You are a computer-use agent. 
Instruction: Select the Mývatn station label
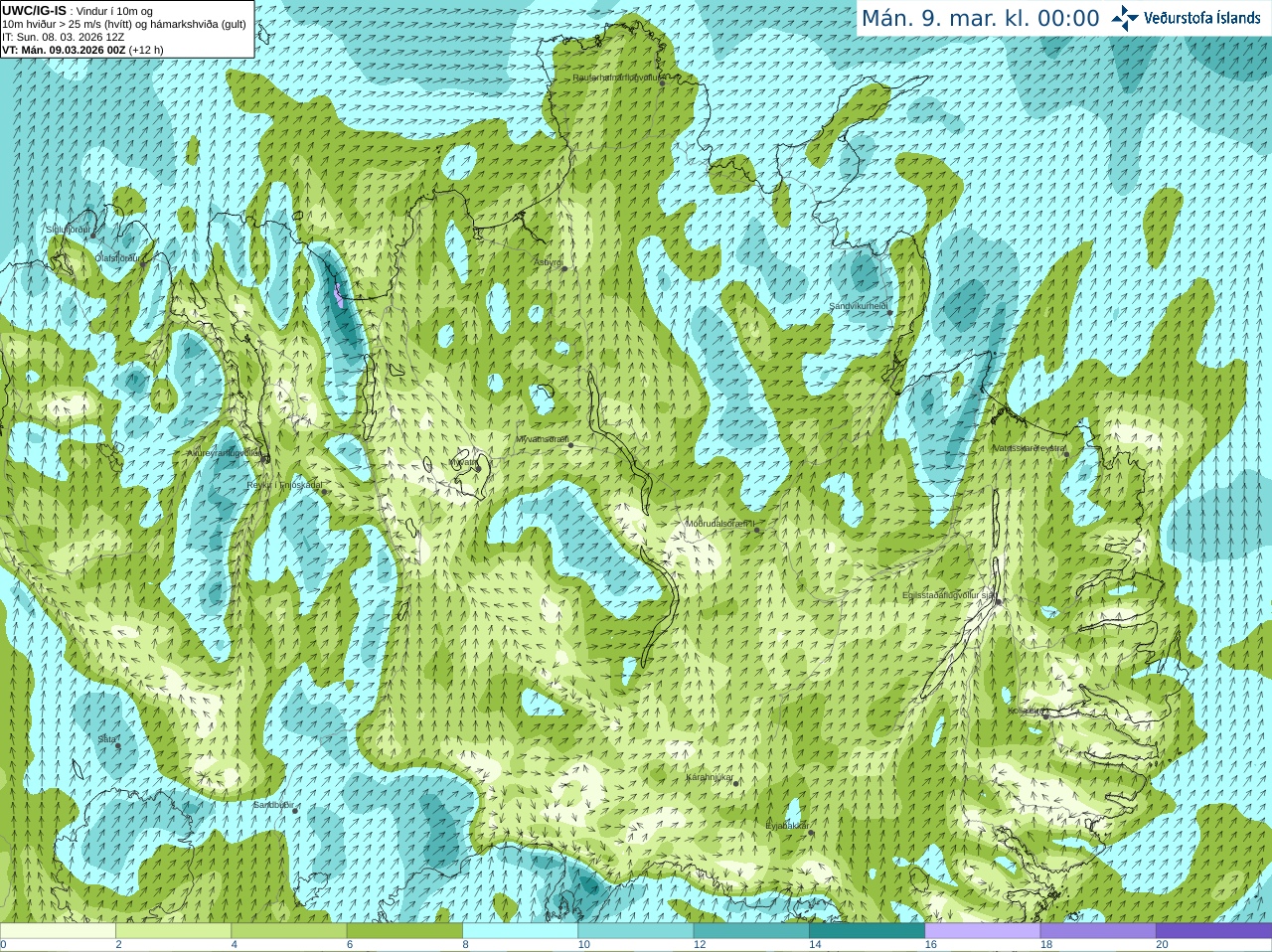(x=464, y=462)
